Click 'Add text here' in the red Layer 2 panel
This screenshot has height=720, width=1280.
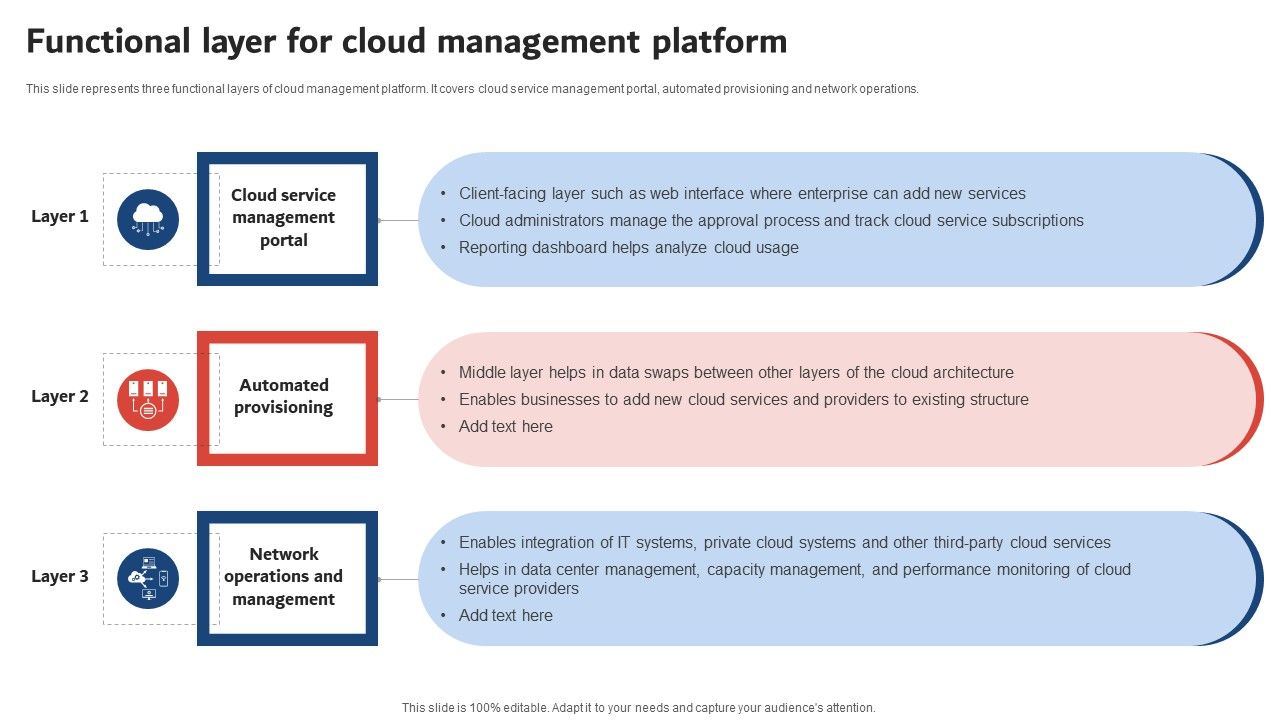(x=506, y=427)
